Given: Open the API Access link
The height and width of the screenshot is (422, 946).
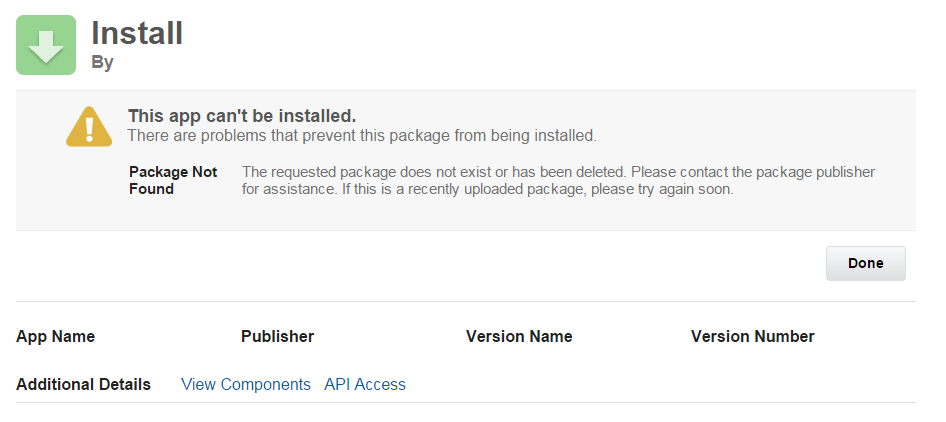Looking at the screenshot, I should click(x=365, y=384).
